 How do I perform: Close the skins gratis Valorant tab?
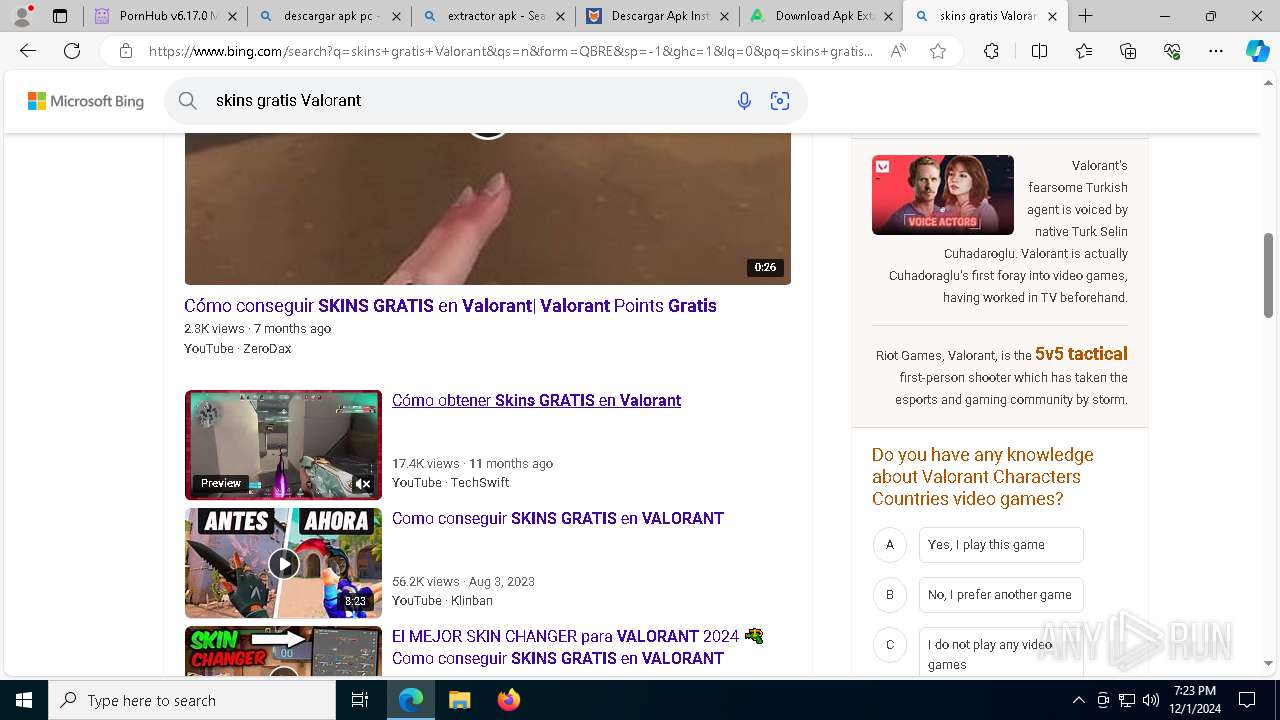[1053, 16]
